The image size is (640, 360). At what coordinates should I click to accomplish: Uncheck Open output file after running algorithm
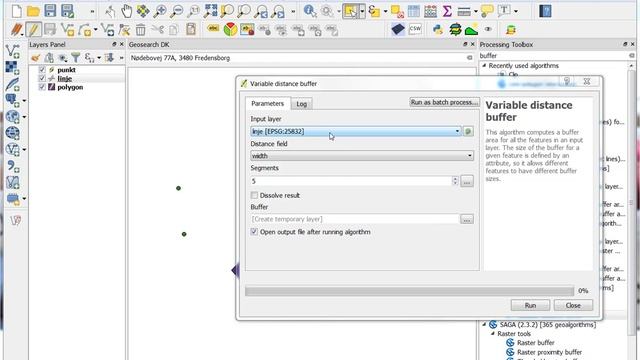(x=254, y=232)
